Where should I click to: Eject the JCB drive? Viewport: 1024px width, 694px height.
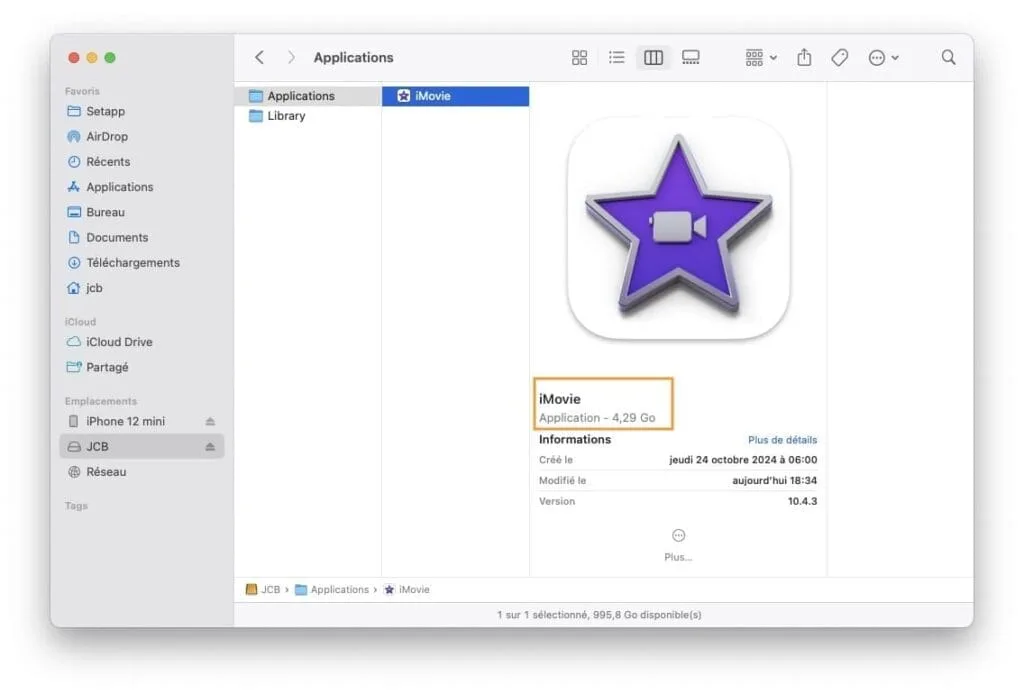210,447
